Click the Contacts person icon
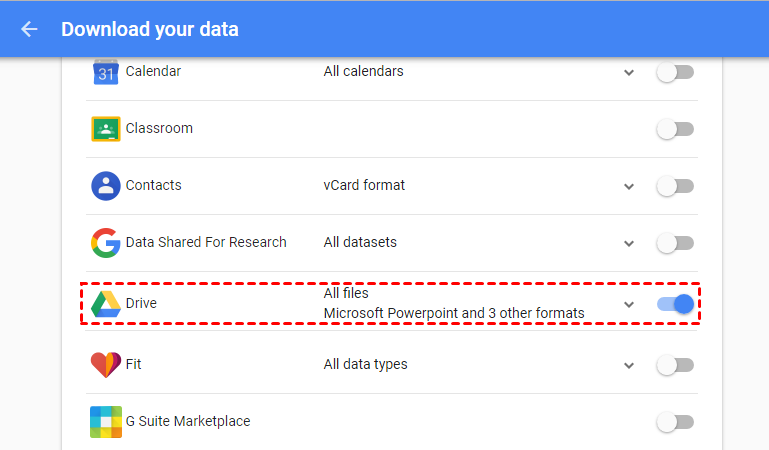Screen dimensions: 769x450 pos(106,186)
